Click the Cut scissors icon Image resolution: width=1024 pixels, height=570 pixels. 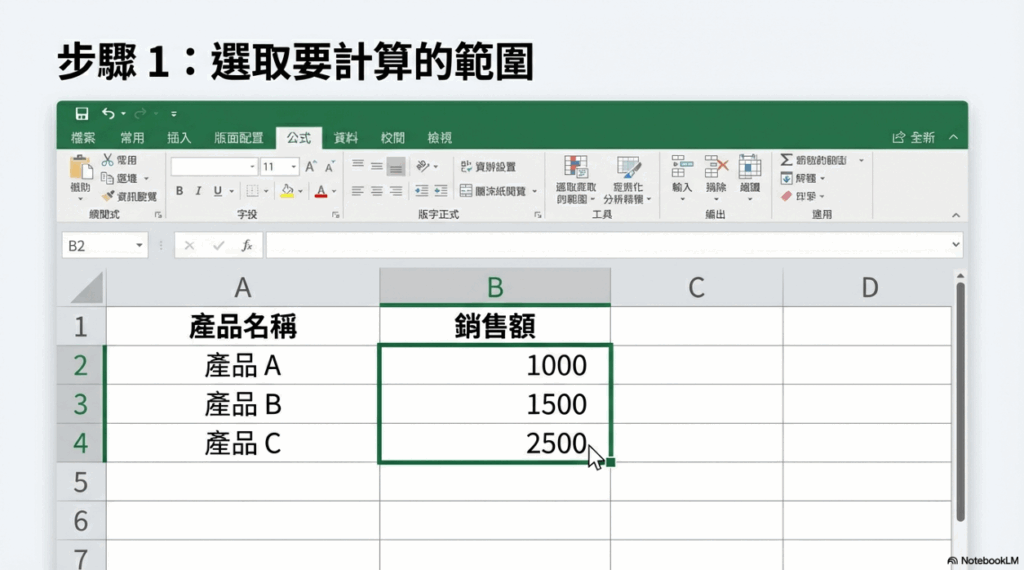[108, 160]
